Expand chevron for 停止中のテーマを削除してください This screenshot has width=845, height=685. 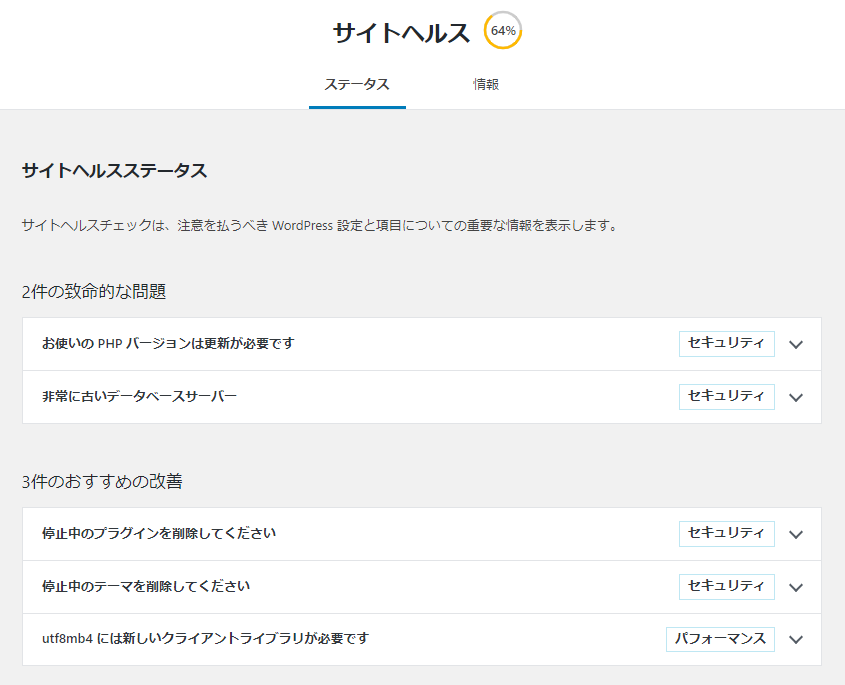click(x=796, y=587)
